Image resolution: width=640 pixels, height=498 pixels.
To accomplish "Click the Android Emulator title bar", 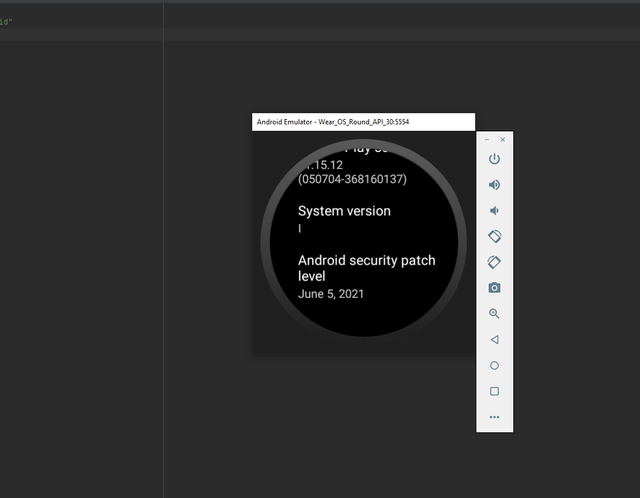I will pyautogui.click(x=363, y=122).
